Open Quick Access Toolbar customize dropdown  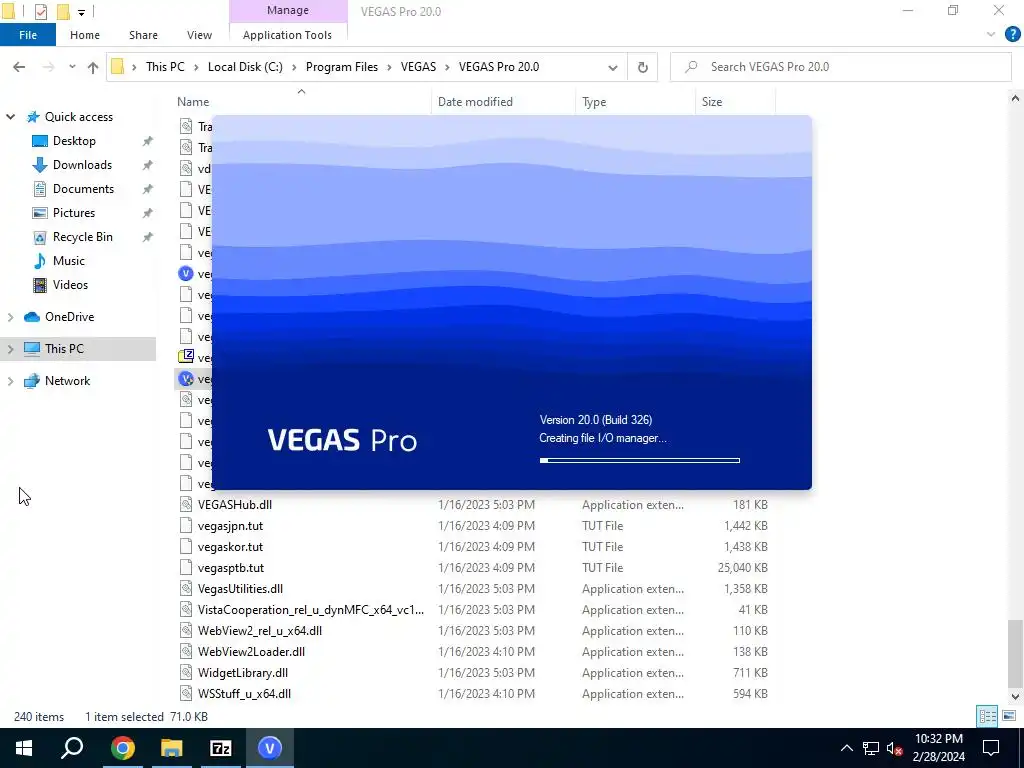pyautogui.click(x=81, y=12)
